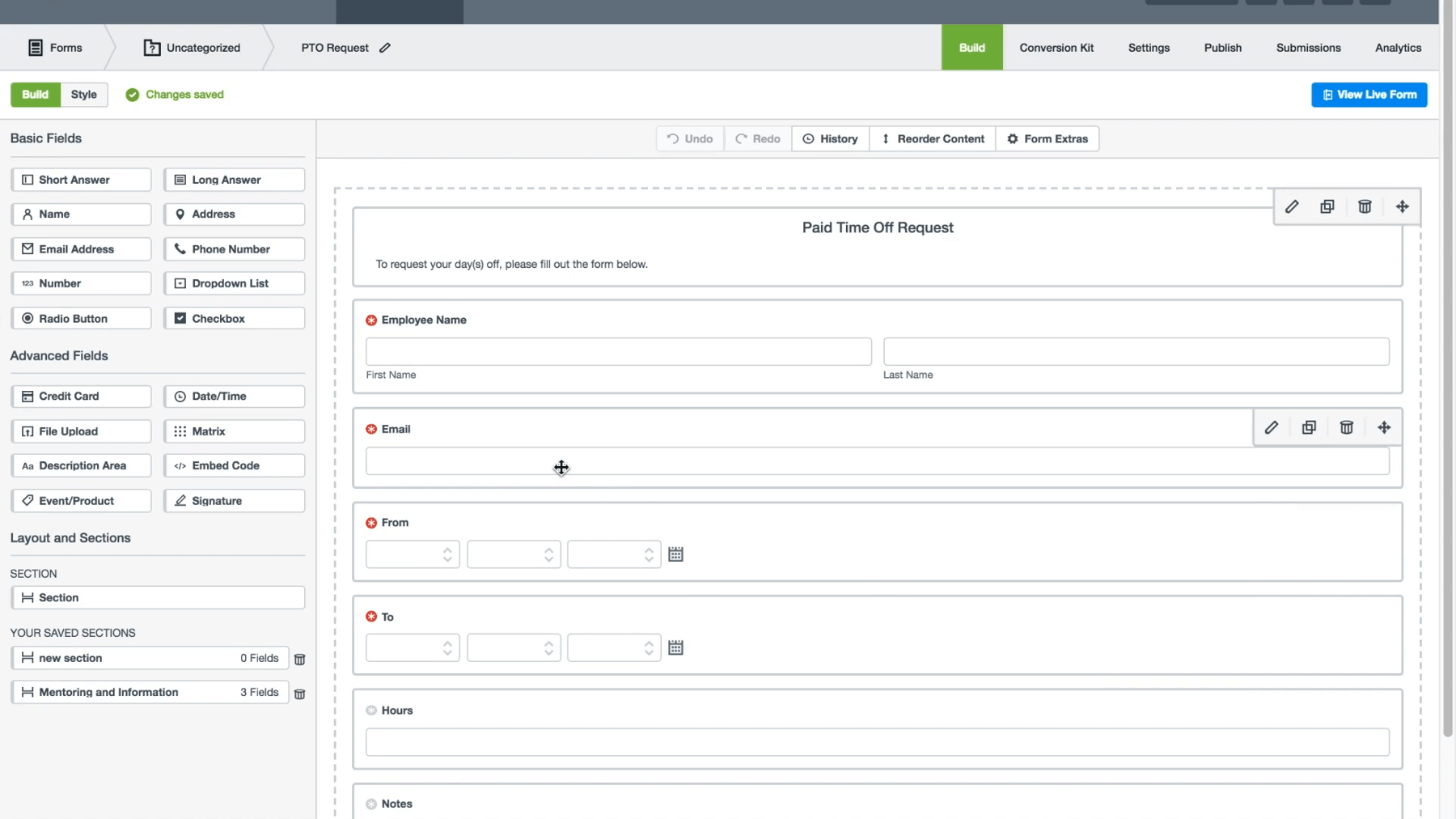
Task: Duplicate the form header section
Action: coord(1327,206)
